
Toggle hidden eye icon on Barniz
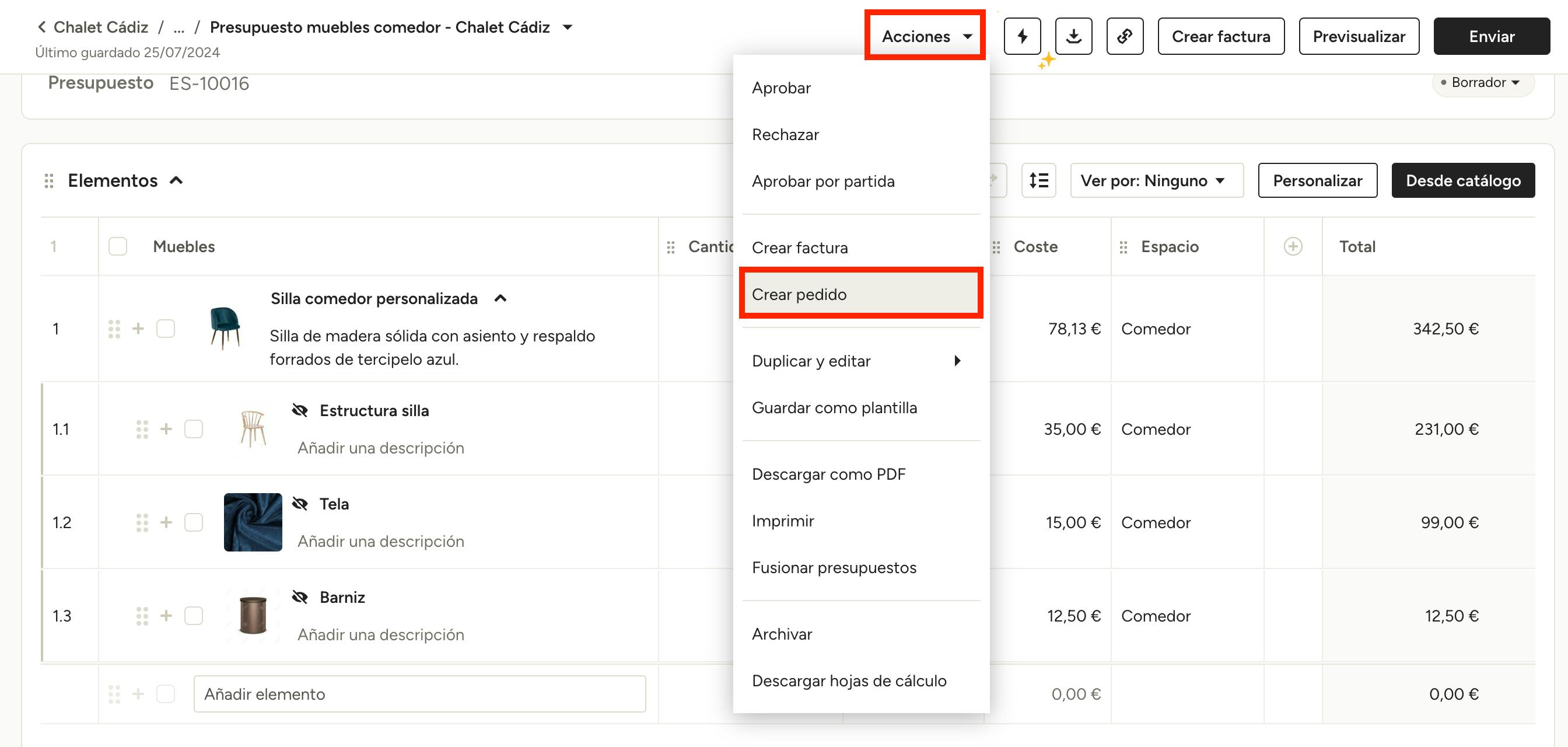(299, 597)
